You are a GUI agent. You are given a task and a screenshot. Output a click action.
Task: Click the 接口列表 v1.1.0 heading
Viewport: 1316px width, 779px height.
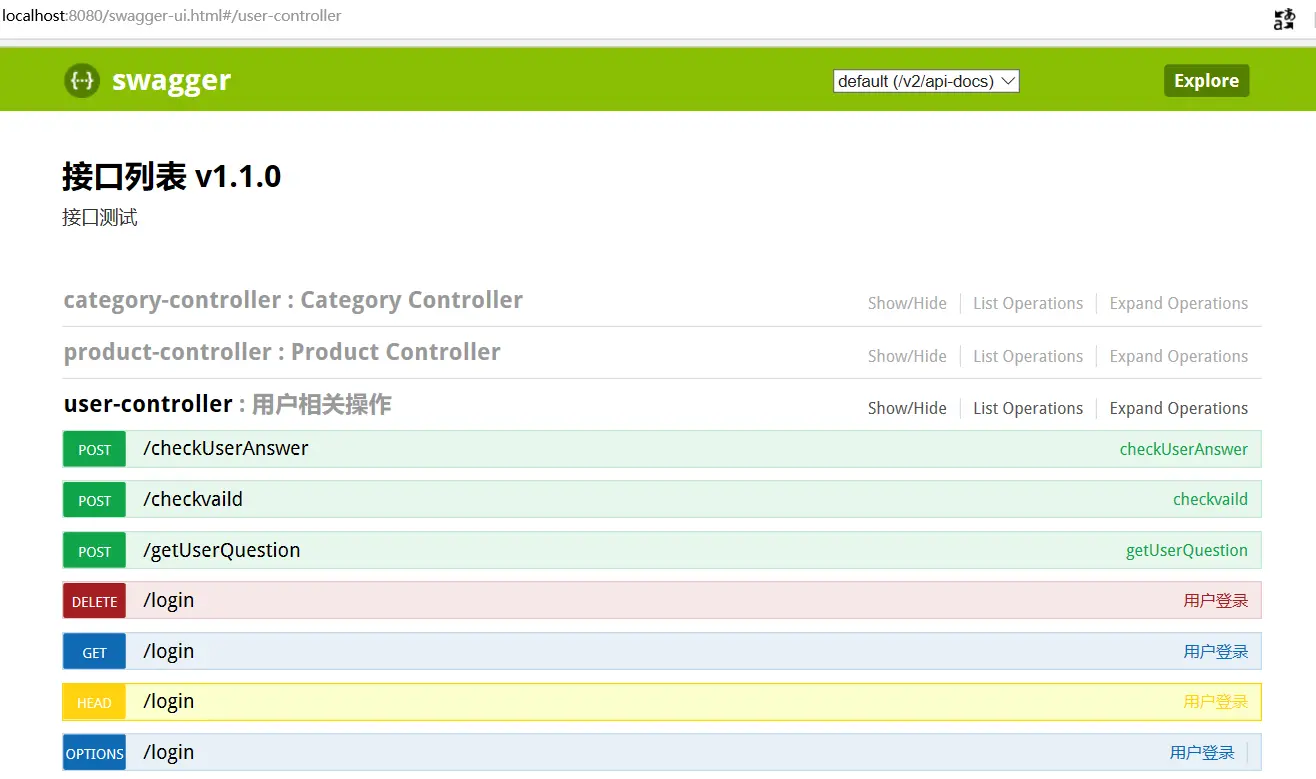pyautogui.click(x=171, y=177)
